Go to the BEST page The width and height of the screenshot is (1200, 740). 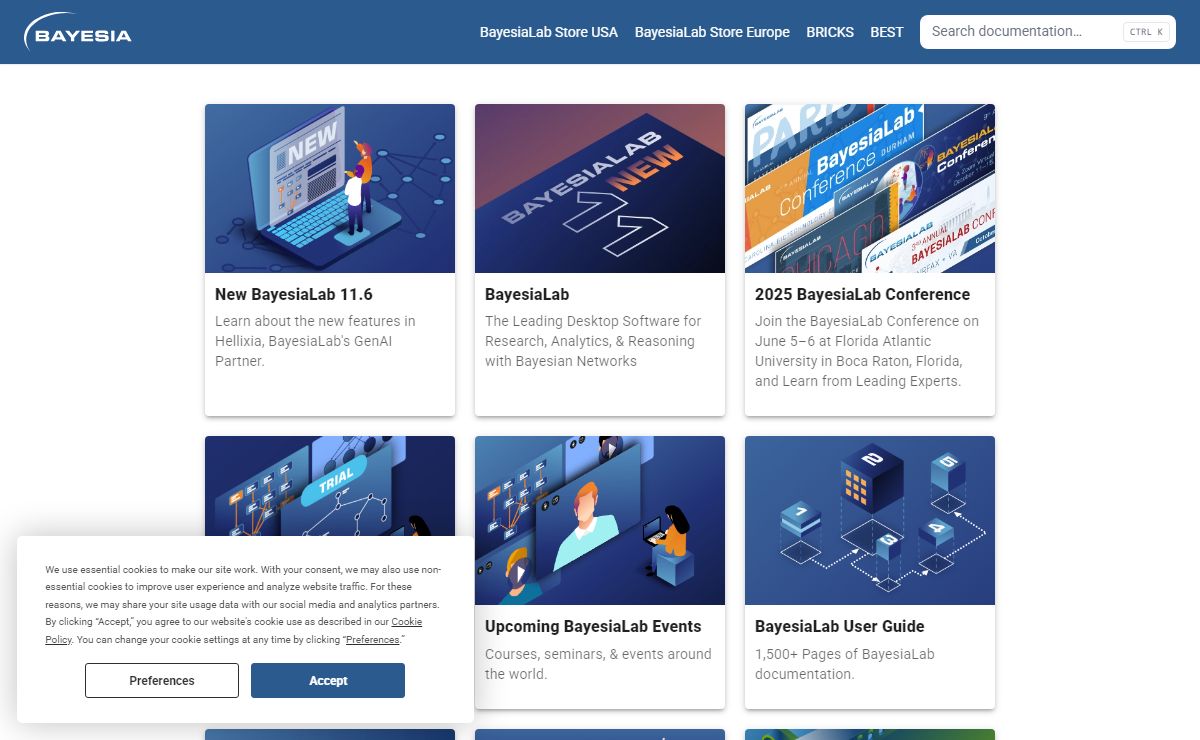coord(887,32)
